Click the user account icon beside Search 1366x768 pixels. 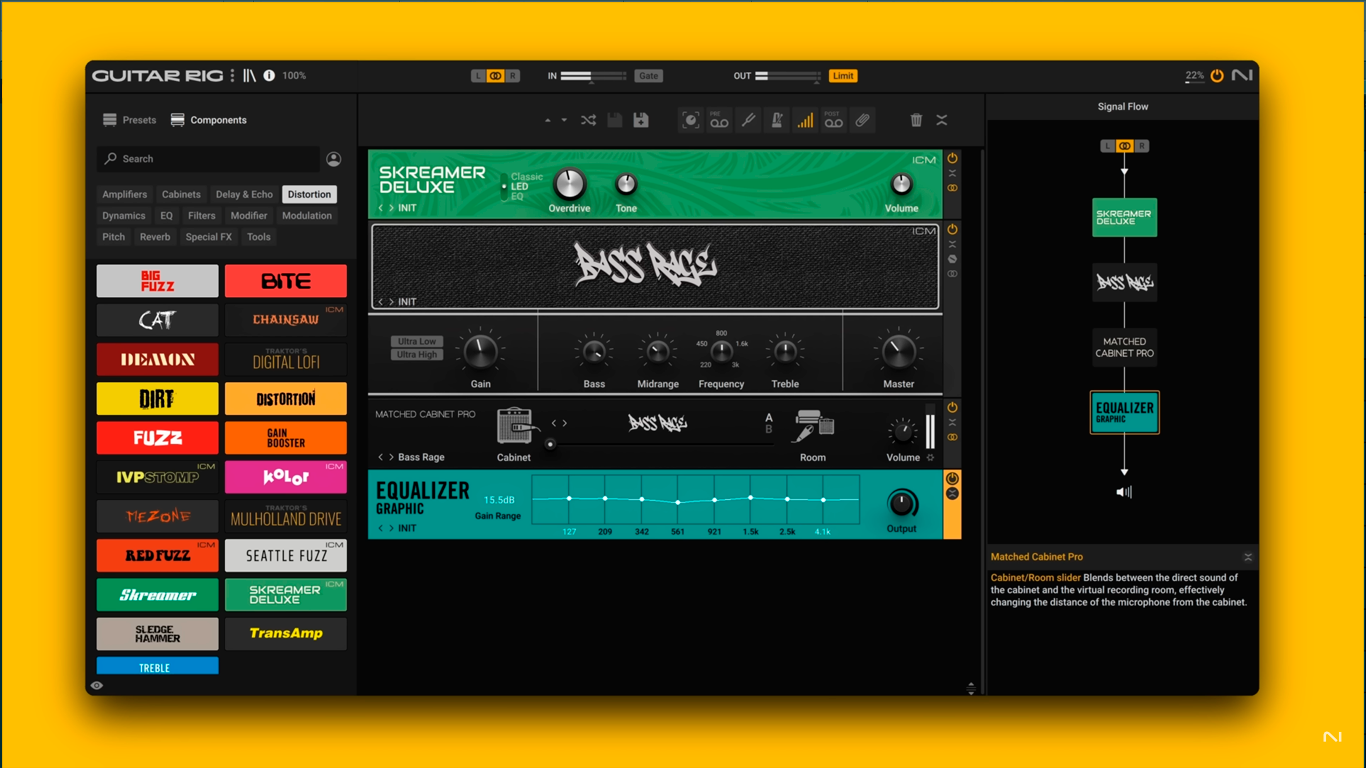click(x=334, y=159)
